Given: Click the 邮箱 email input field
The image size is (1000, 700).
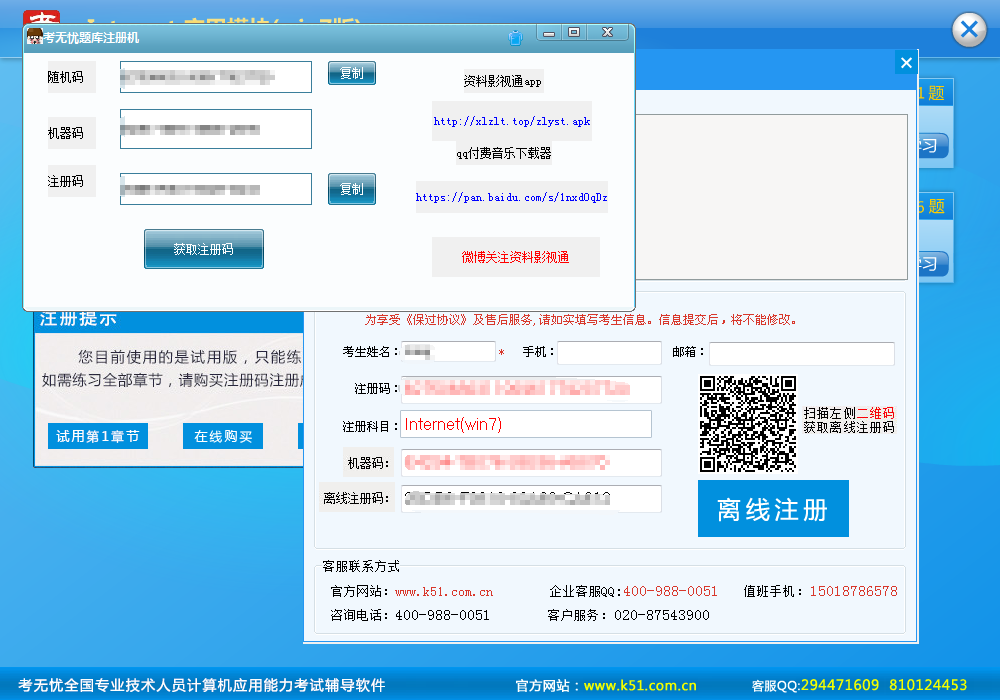Looking at the screenshot, I should (800, 352).
